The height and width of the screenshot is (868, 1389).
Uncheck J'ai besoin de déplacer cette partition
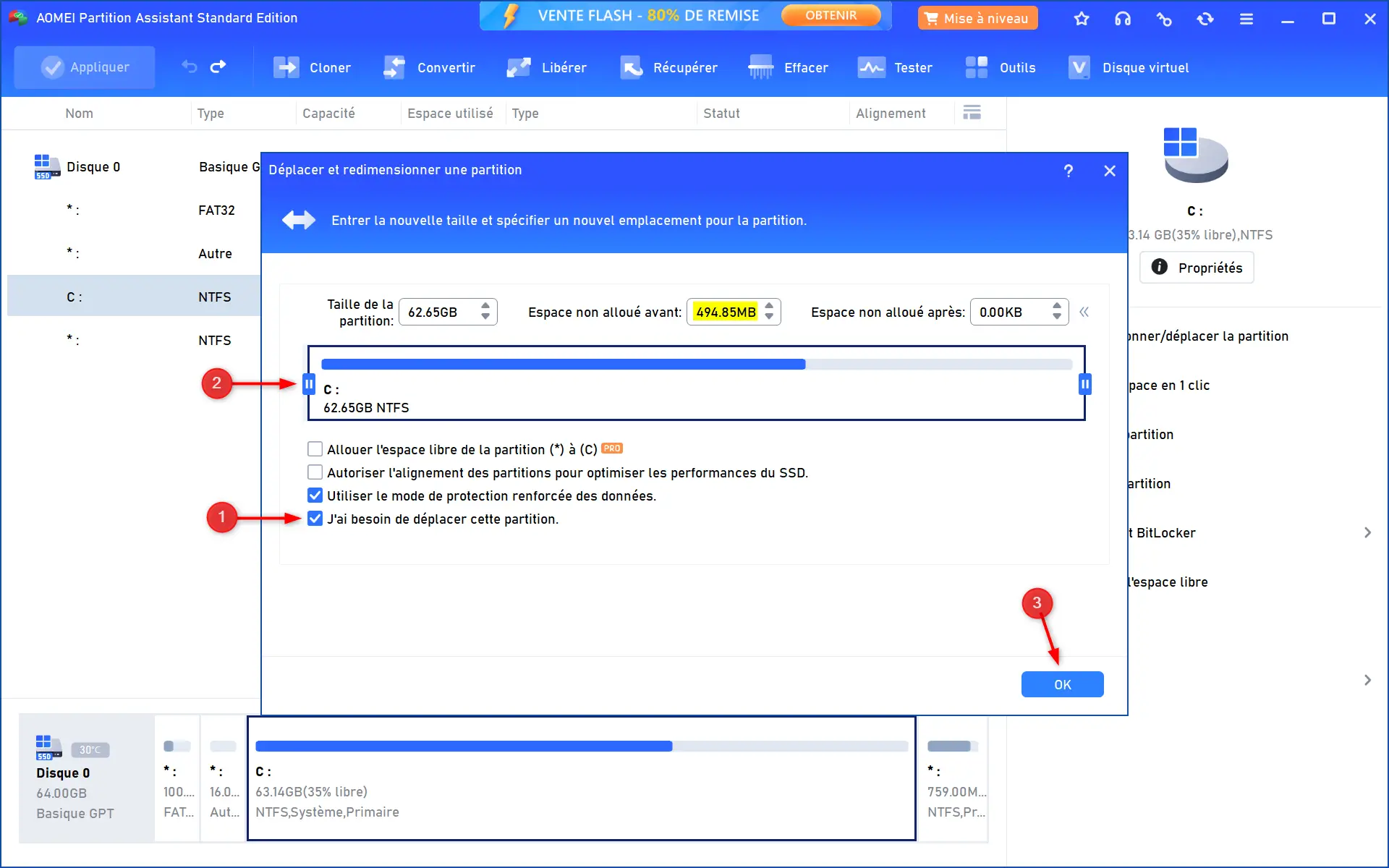(315, 519)
